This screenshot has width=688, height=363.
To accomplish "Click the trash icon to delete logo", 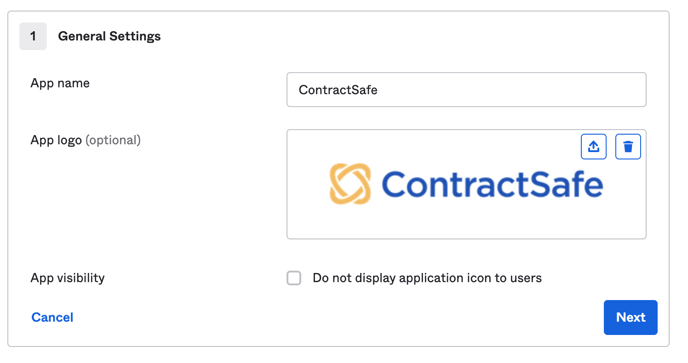I will pos(628,147).
